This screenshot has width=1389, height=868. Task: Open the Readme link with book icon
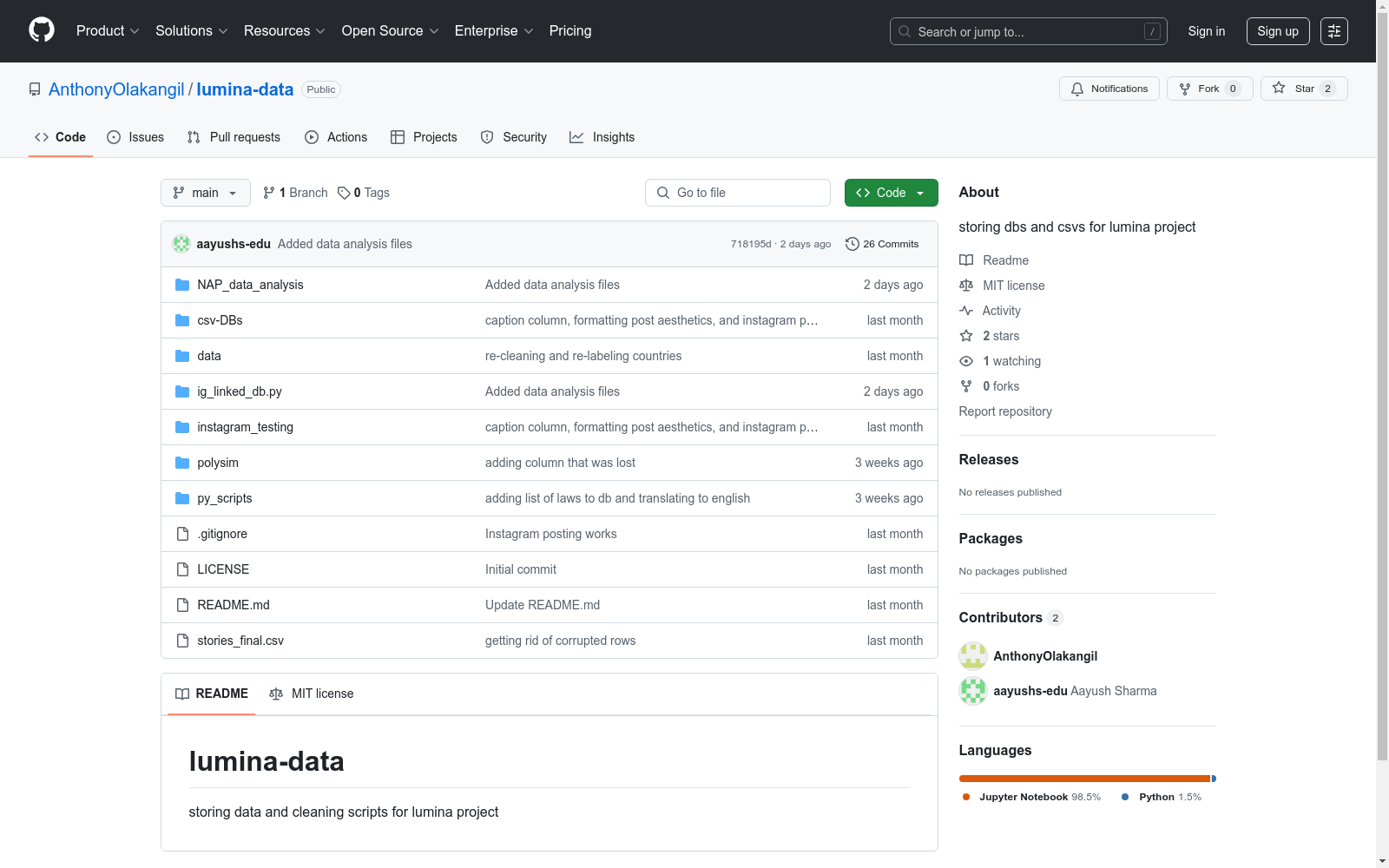click(x=994, y=260)
